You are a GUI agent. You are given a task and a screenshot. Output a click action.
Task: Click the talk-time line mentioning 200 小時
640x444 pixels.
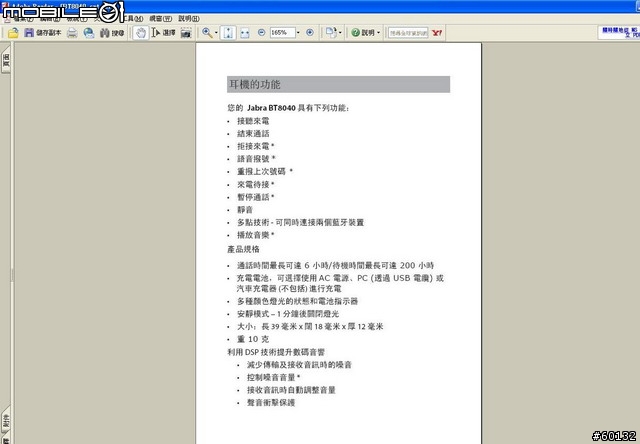[336, 266]
